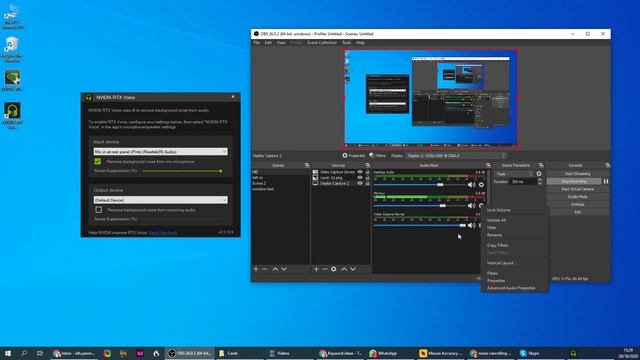
Task: Pause recording with the pause icon
Action: pos(606,181)
